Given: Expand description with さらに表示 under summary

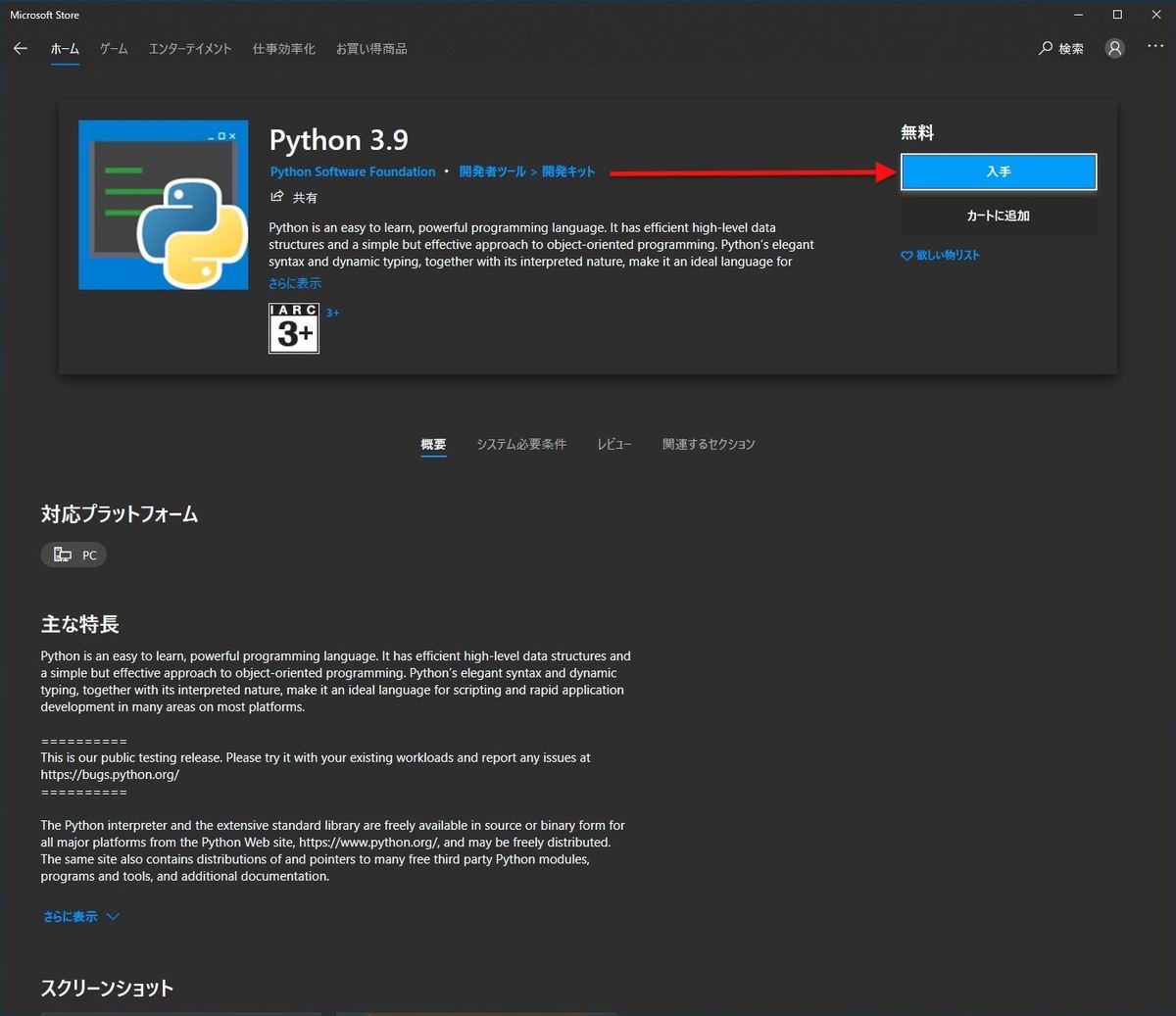Looking at the screenshot, I should click(x=295, y=283).
